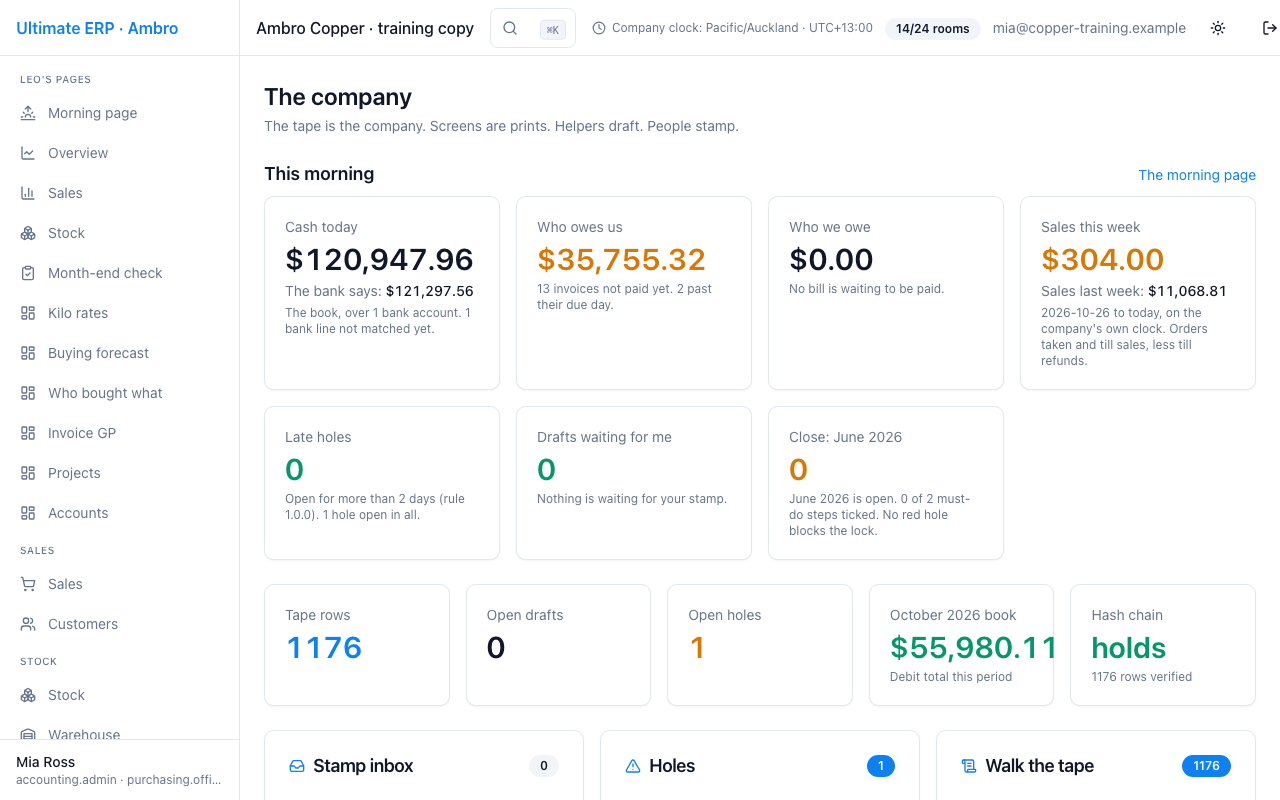Click the Ultimate ERP · Ambro logo link
1280x800 pixels.
97,28
